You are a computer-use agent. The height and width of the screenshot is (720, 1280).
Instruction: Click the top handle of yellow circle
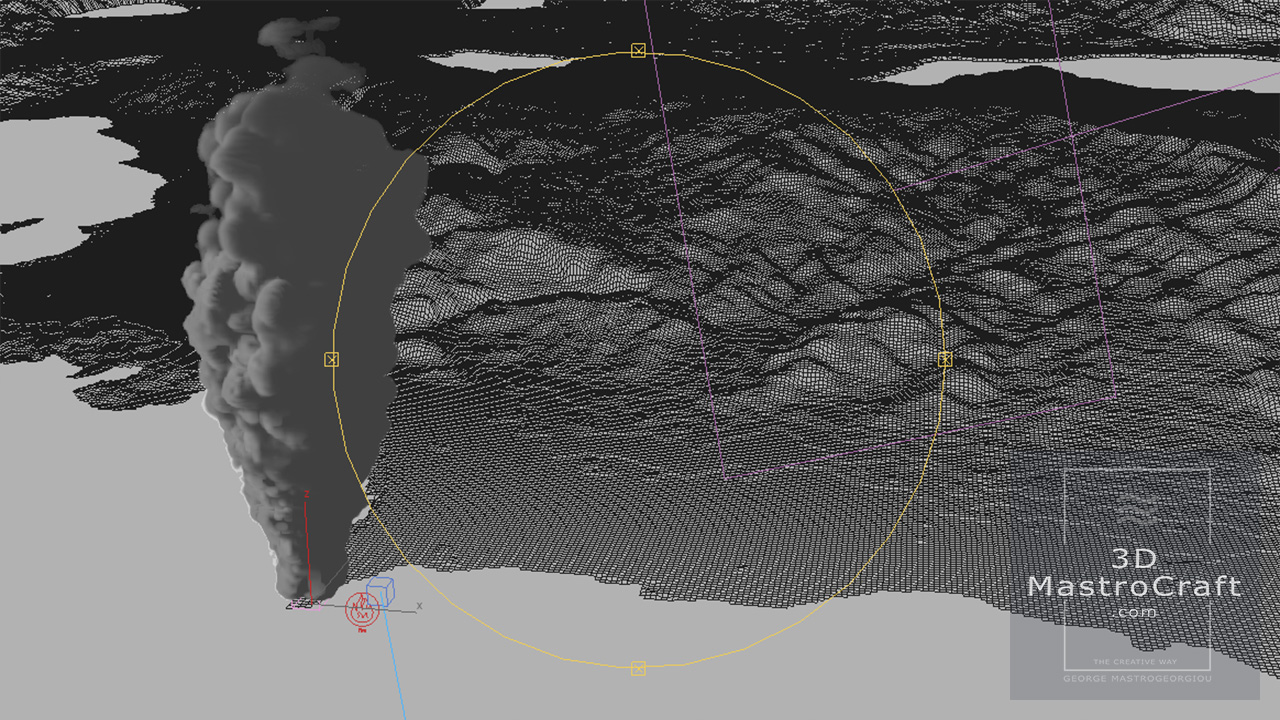point(638,50)
